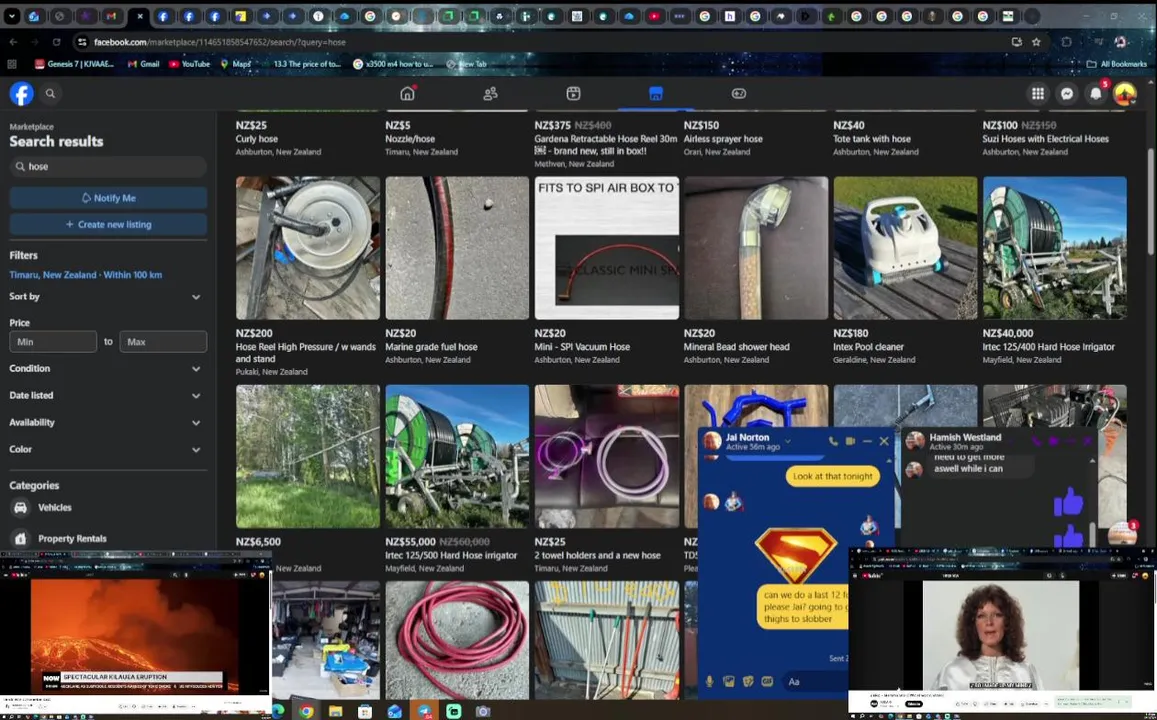1157x720 pixels.
Task: Change location Timaru, New Zealand within 100 km
Action: 86,274
